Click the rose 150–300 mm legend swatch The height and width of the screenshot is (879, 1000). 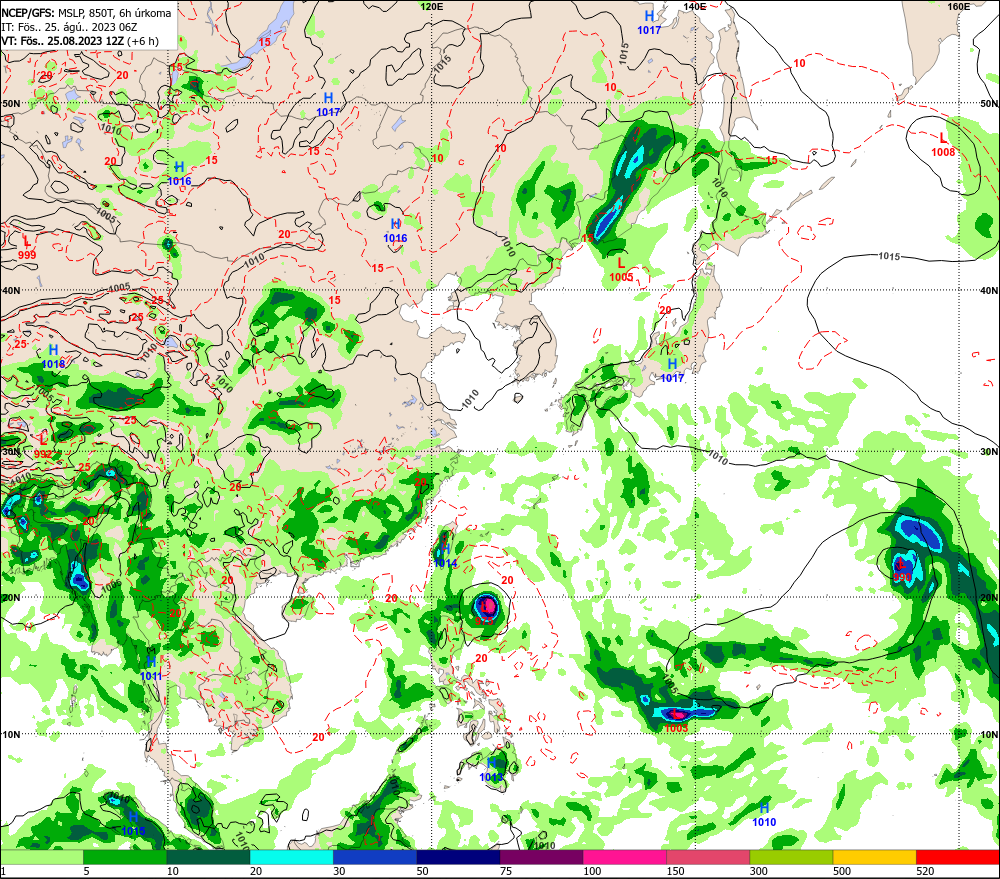[x=708, y=857]
